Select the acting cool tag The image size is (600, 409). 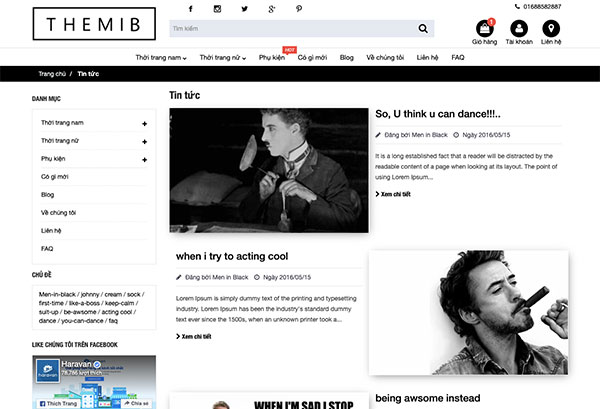(x=117, y=312)
